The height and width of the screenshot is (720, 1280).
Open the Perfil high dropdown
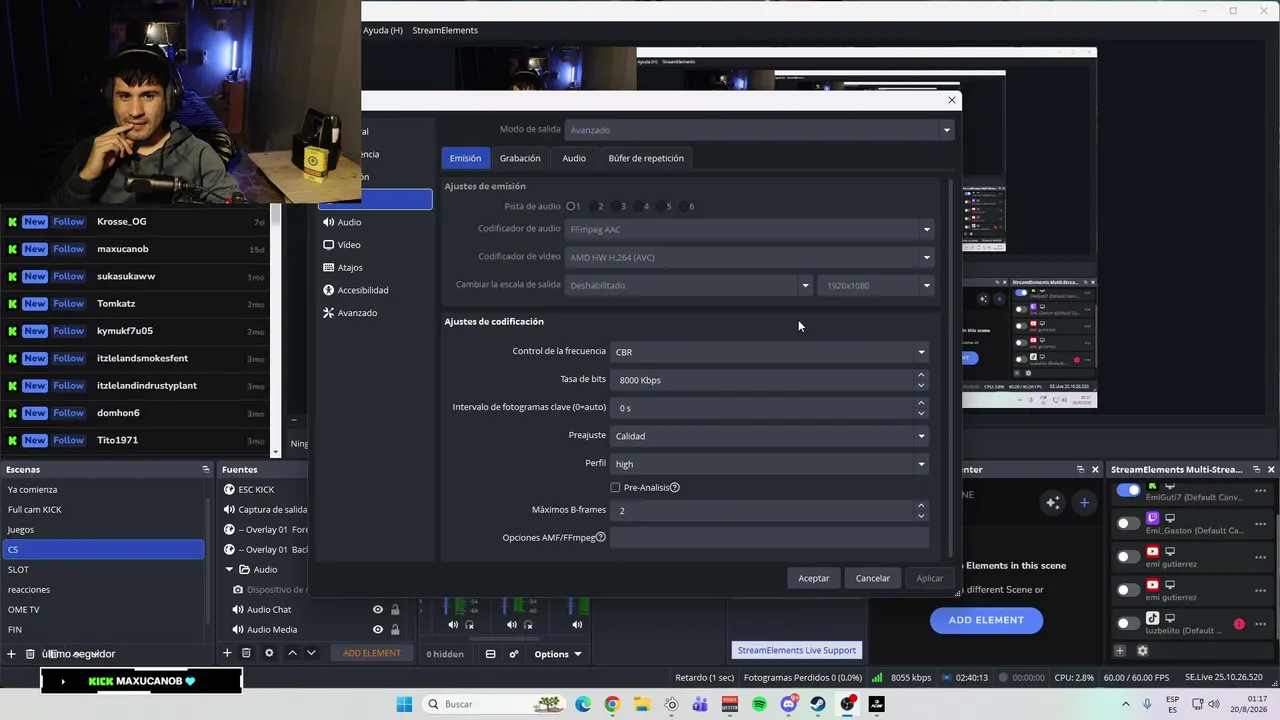pyautogui.click(x=769, y=464)
